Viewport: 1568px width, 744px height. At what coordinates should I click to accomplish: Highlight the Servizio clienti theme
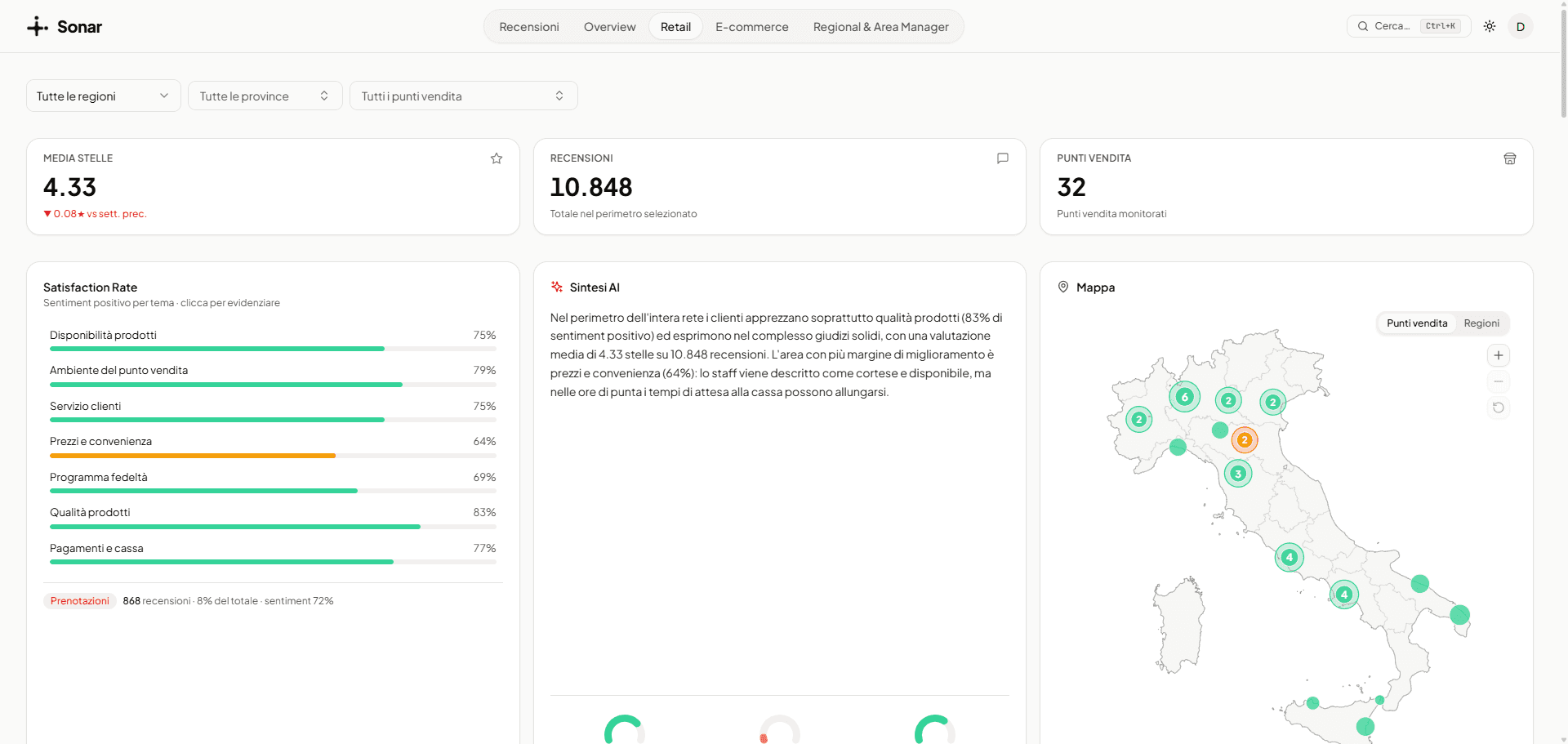(x=273, y=412)
